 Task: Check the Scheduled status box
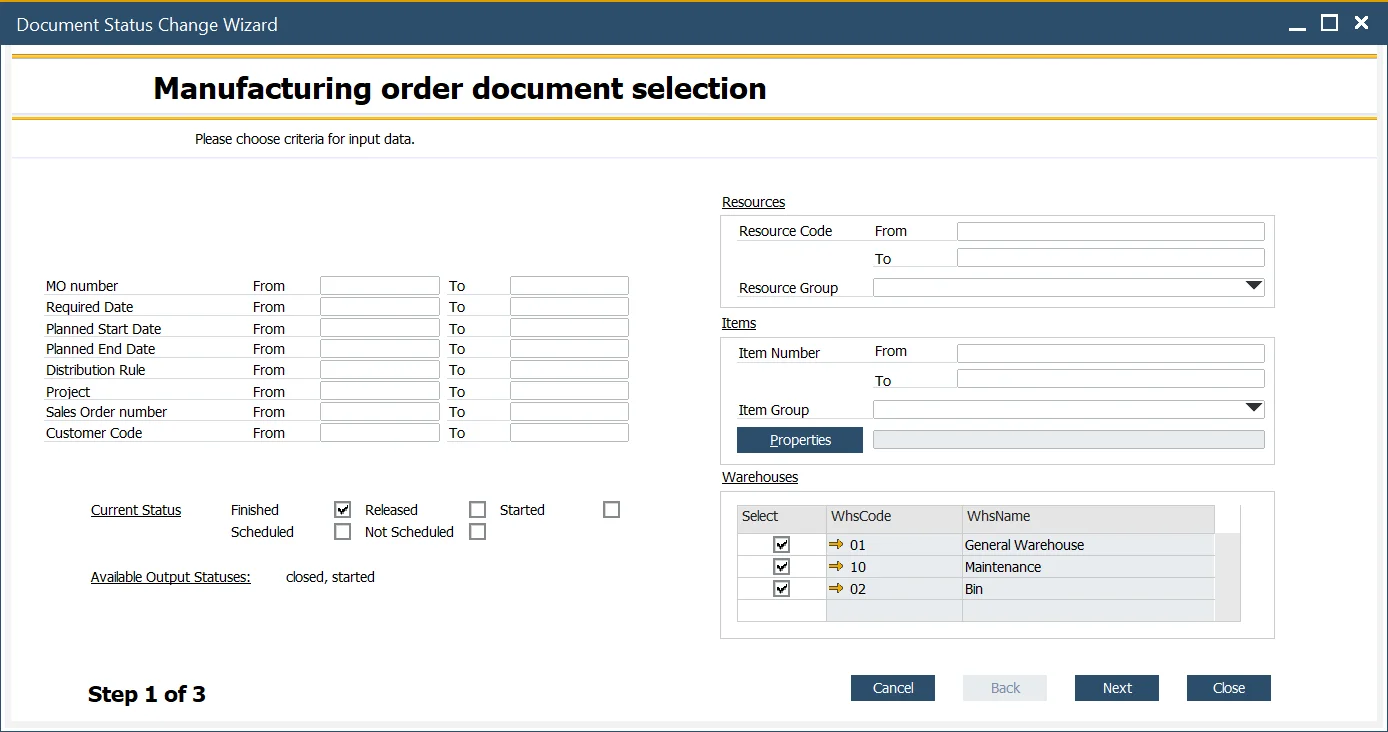point(343,532)
